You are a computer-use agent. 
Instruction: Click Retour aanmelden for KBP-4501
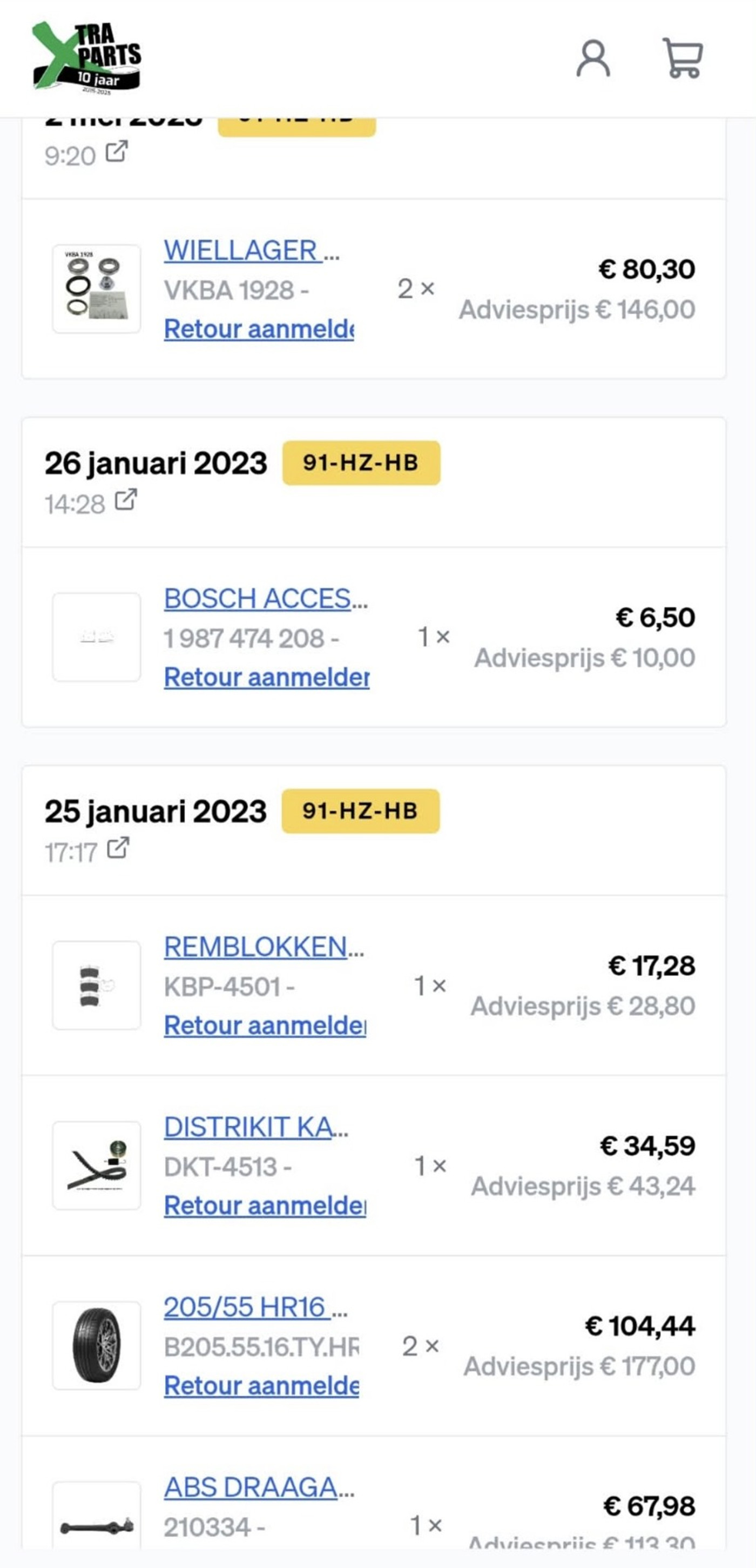tap(265, 1025)
